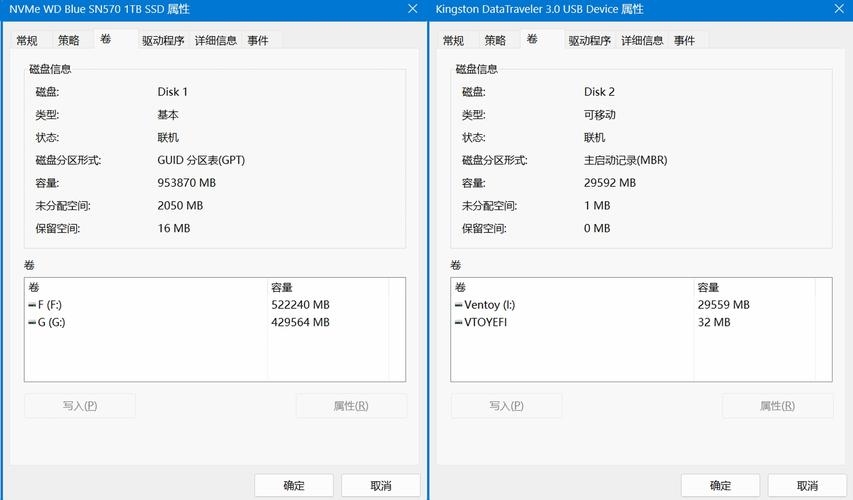
Task: Select the VTOYEFI volume row
Action: click(x=641, y=322)
